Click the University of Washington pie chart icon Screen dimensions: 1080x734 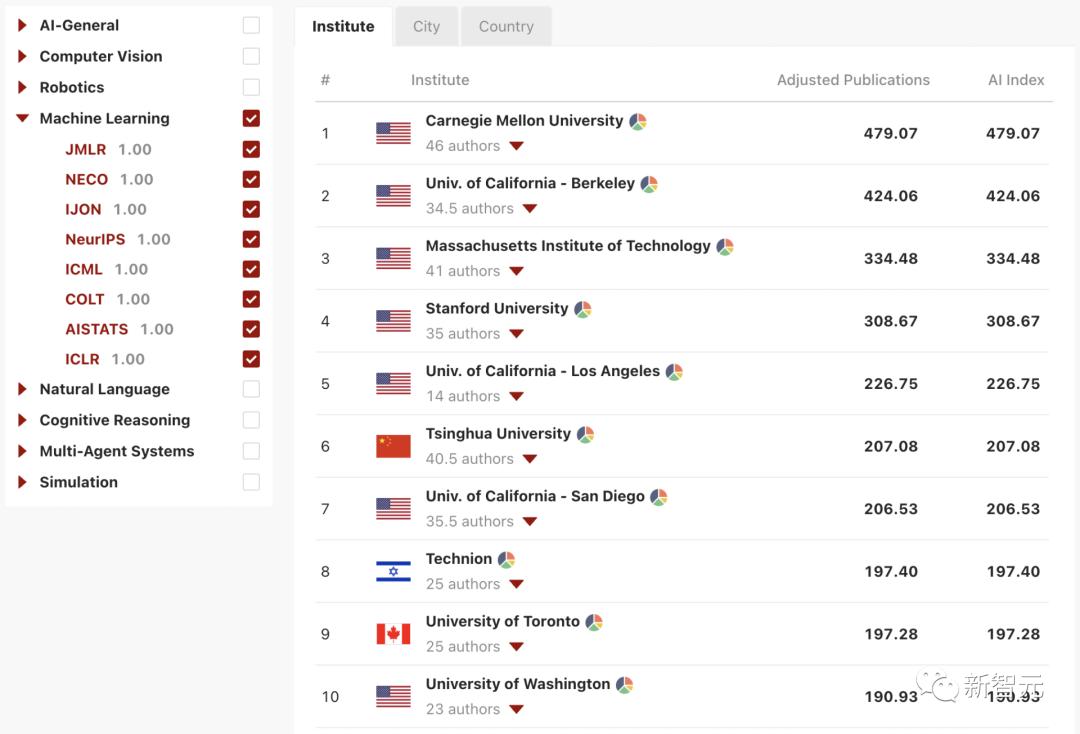point(624,685)
